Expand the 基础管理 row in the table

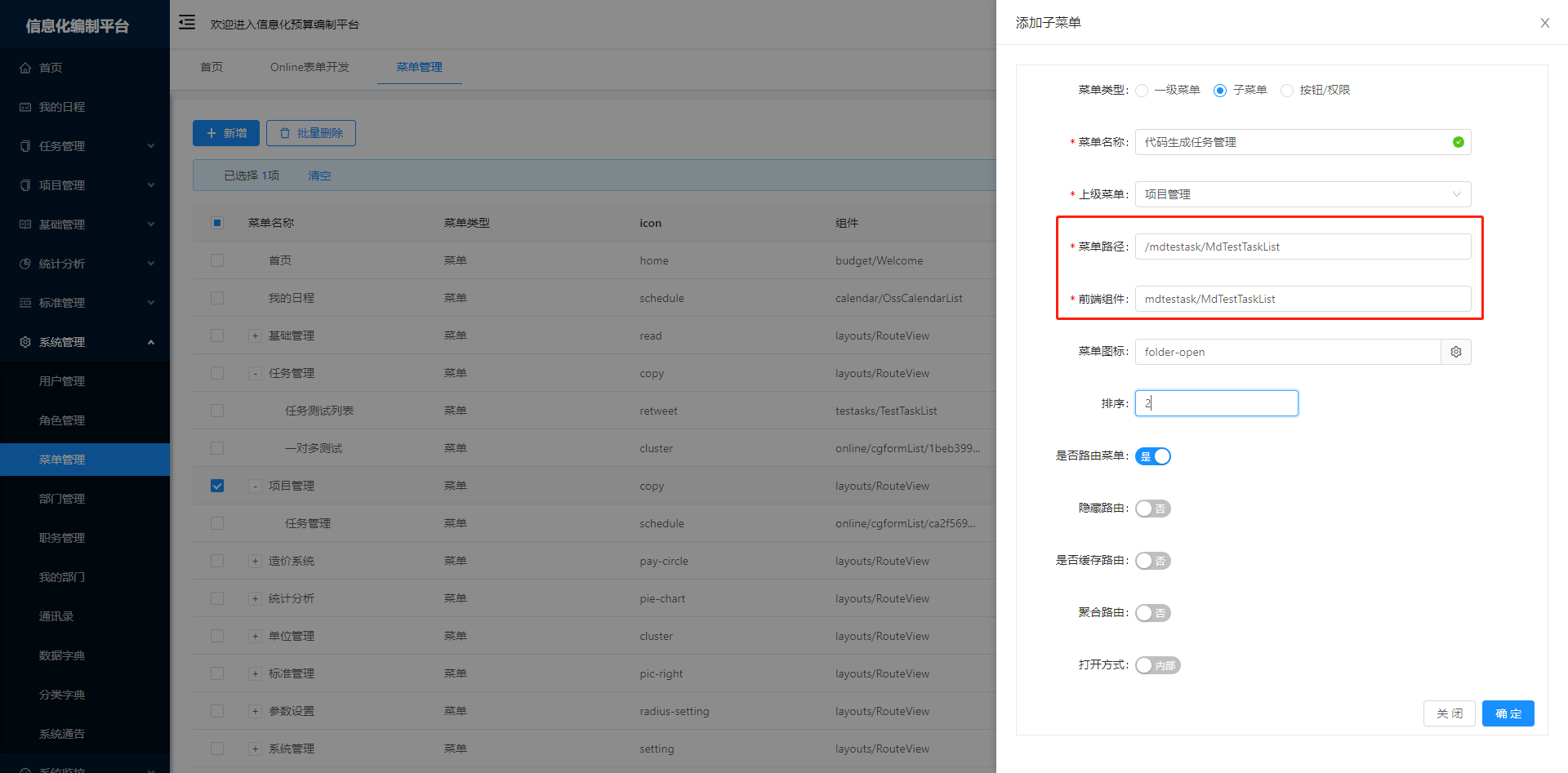[x=256, y=335]
